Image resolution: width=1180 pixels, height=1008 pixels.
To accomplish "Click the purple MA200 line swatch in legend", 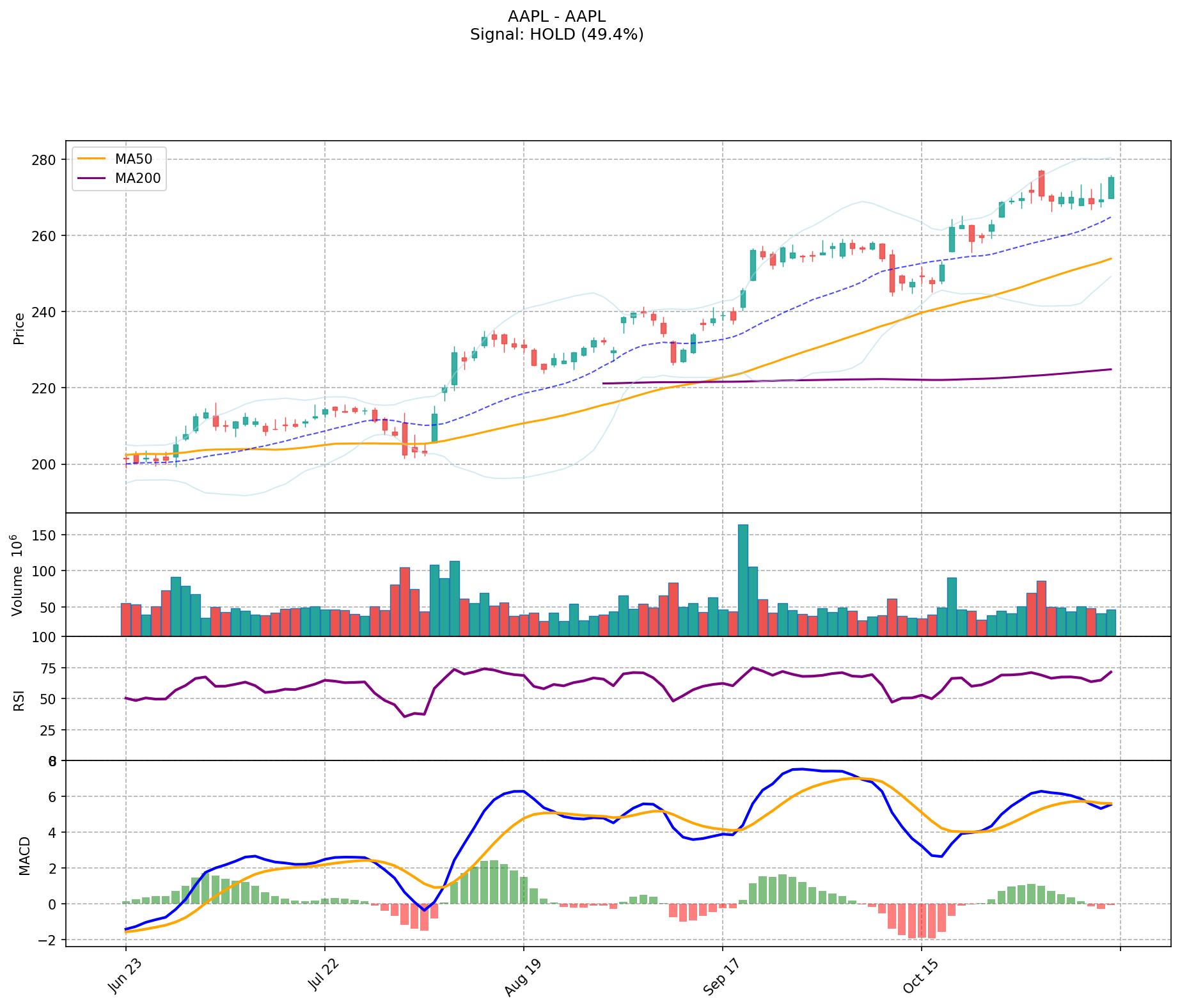I will coord(91,179).
